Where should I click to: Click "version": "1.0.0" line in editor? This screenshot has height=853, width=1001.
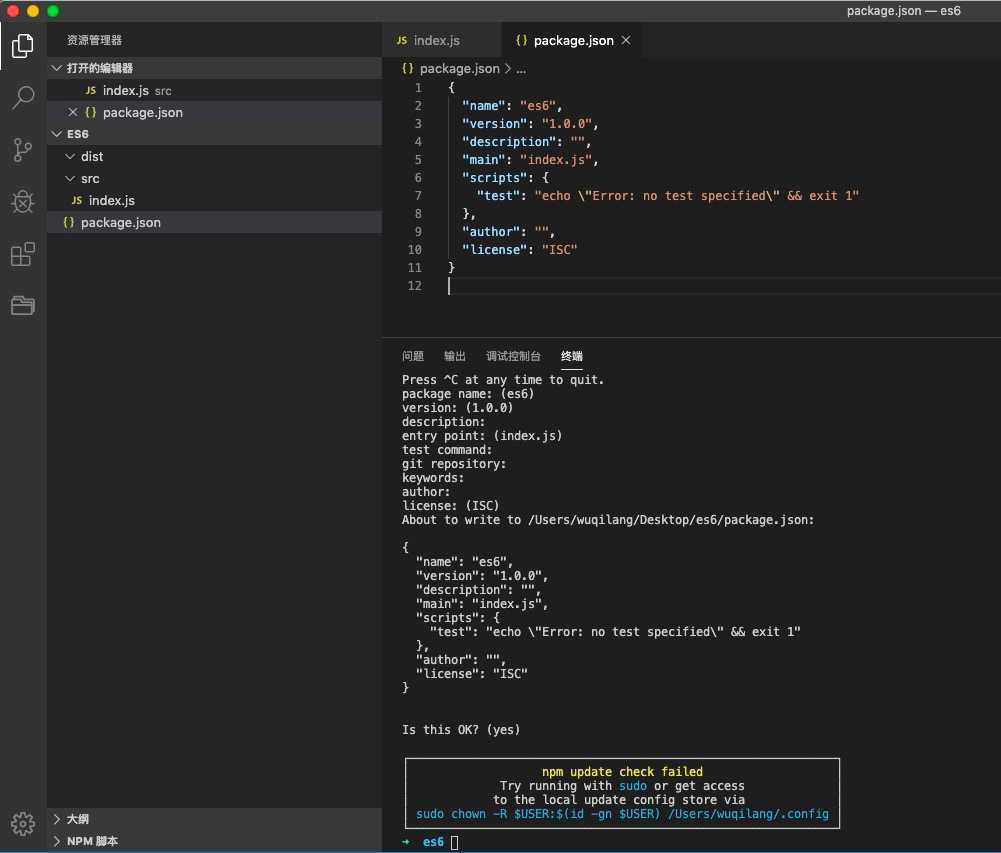[530, 124]
